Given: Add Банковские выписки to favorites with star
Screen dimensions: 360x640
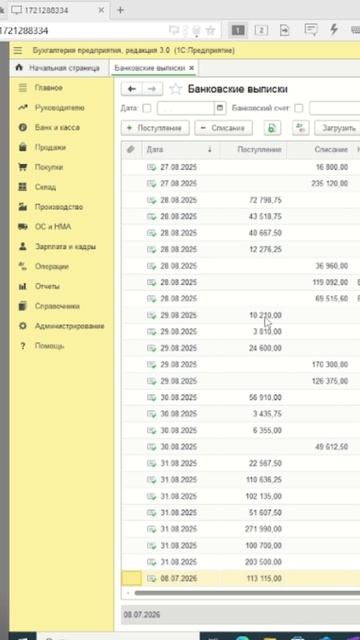Looking at the screenshot, I should point(175,89).
